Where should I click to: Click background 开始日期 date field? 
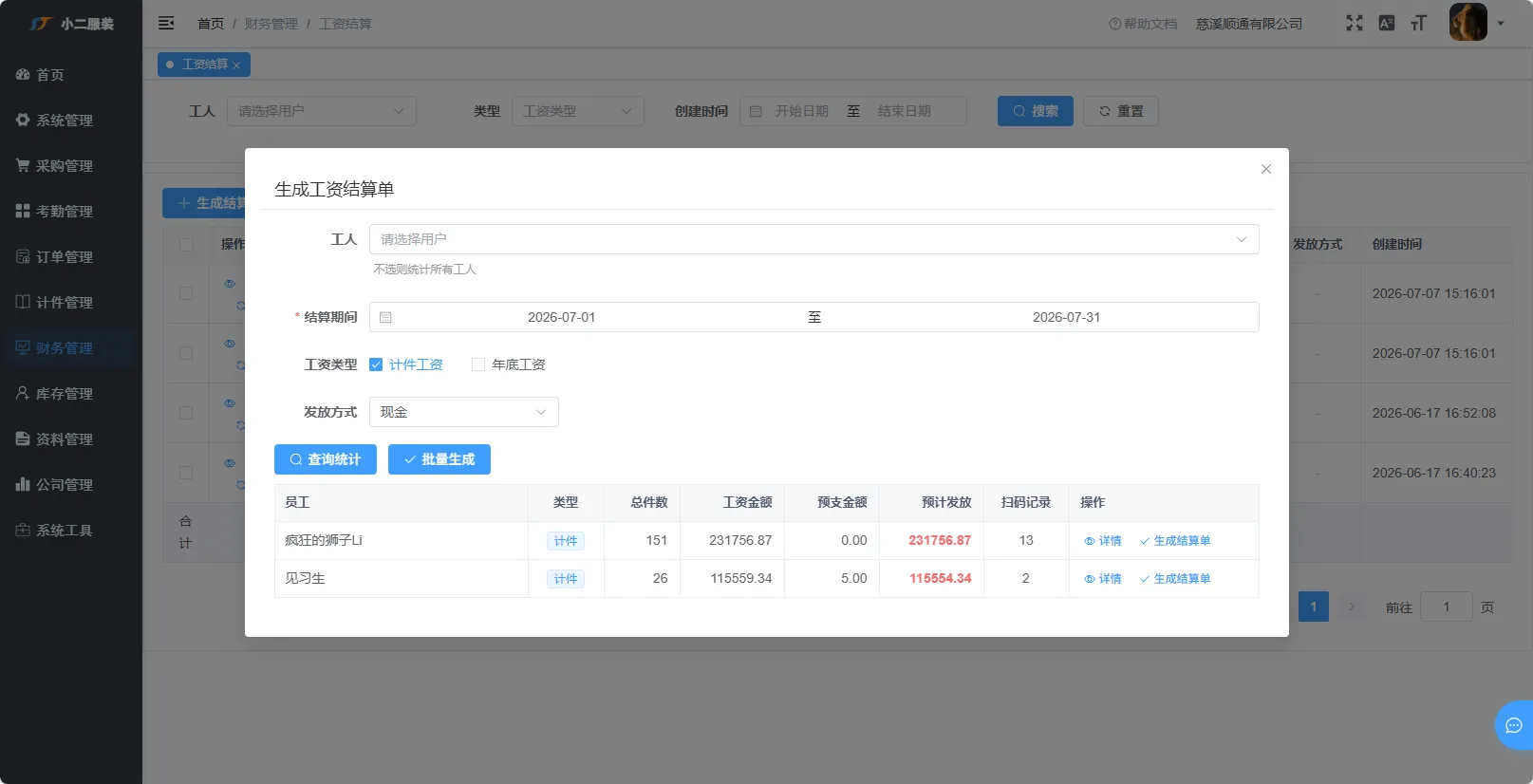click(x=801, y=111)
